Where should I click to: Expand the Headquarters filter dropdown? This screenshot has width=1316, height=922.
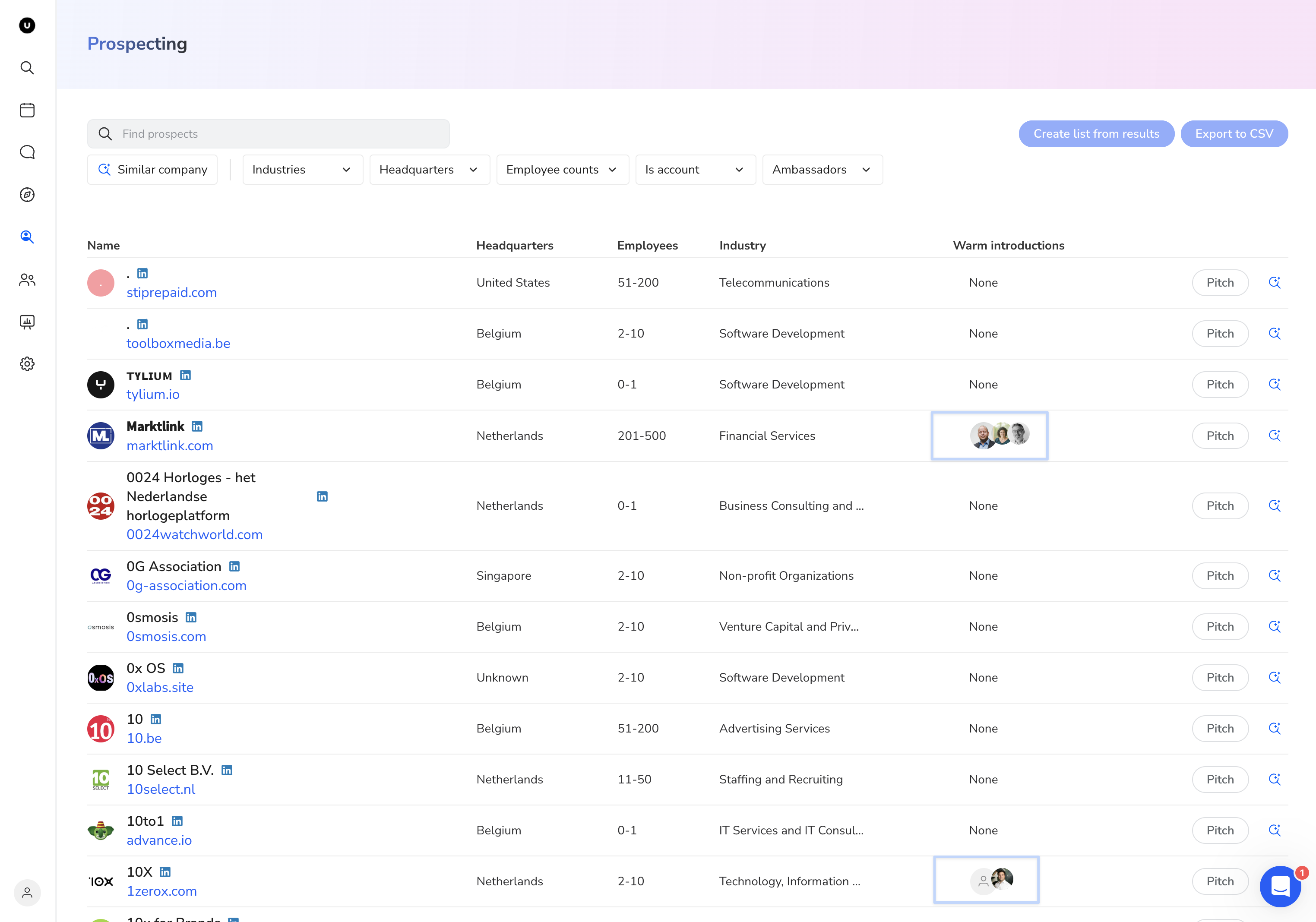[x=429, y=170]
